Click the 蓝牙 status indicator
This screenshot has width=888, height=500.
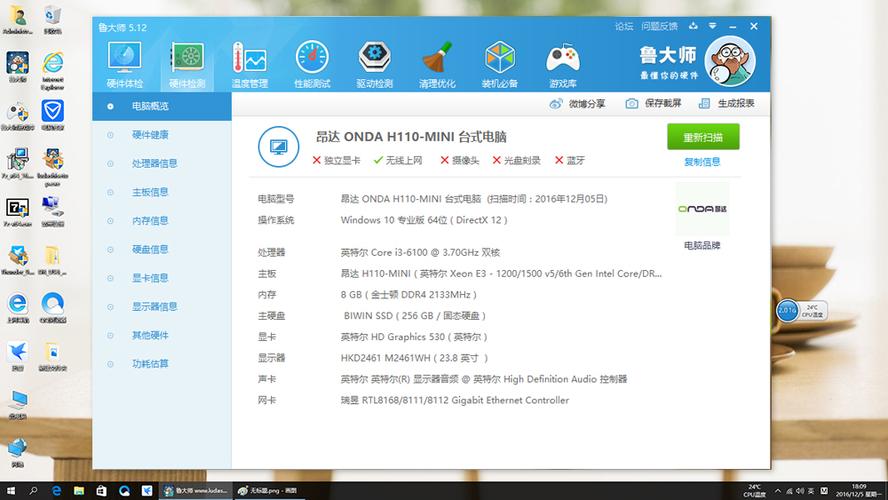(569, 160)
